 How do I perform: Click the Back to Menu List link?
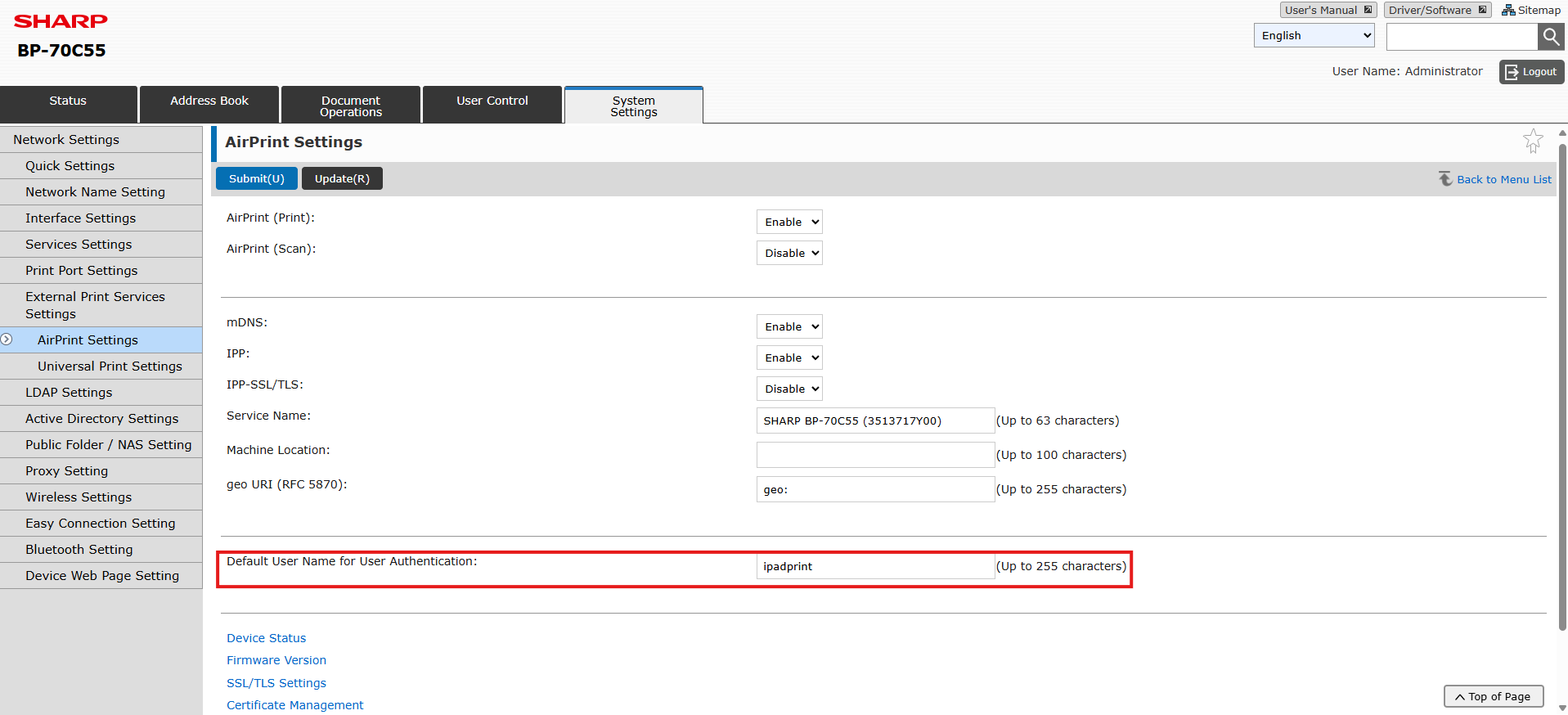coord(1503,179)
